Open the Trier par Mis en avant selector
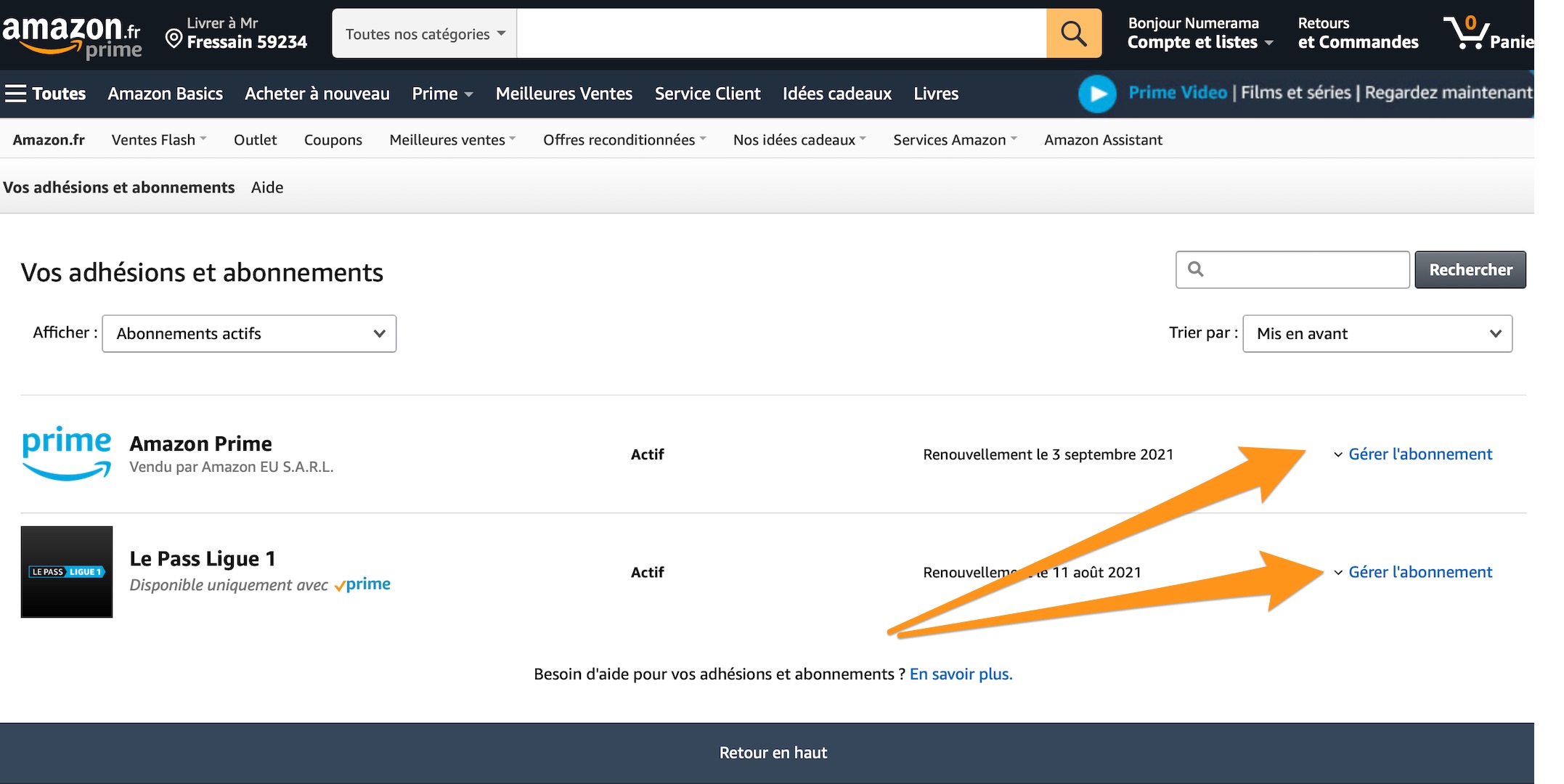 point(1377,333)
